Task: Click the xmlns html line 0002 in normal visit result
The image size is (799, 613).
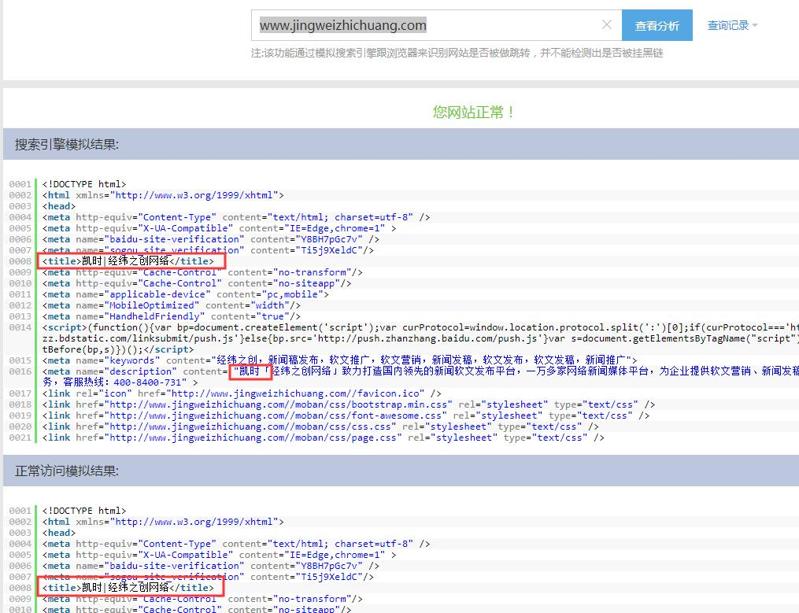Action: 163,522
